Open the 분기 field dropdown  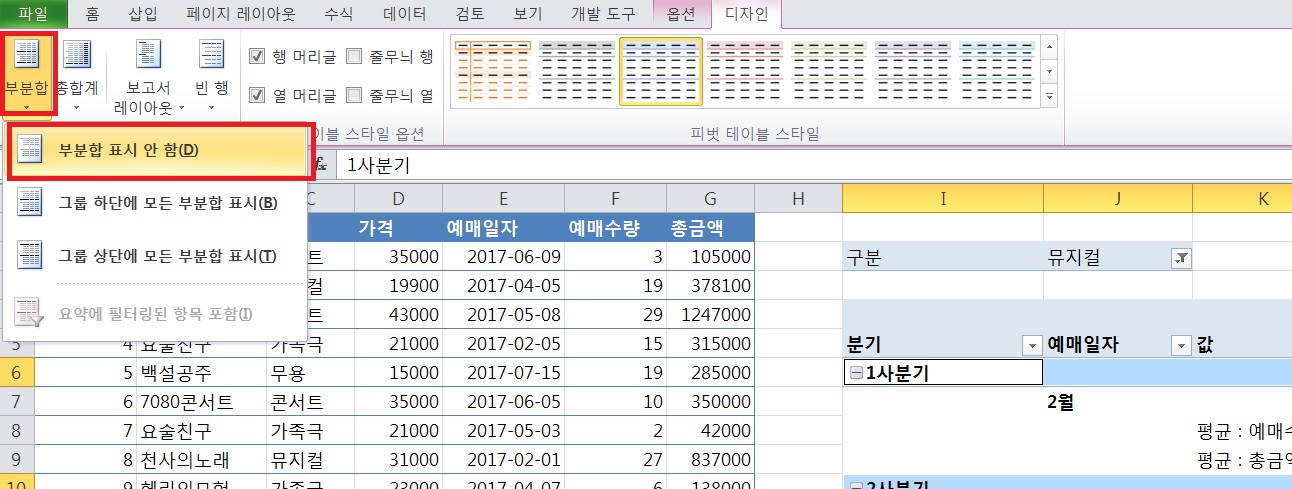pyautogui.click(x=1031, y=346)
